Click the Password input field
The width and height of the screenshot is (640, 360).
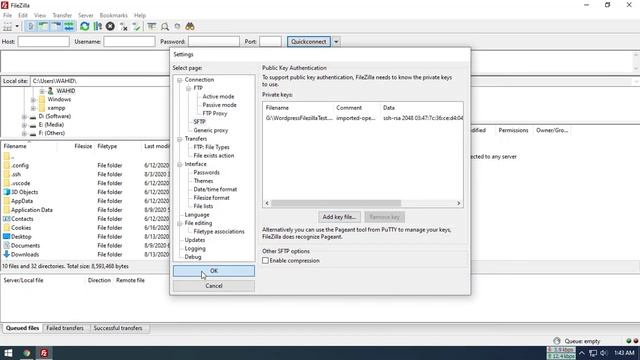[x=214, y=42]
